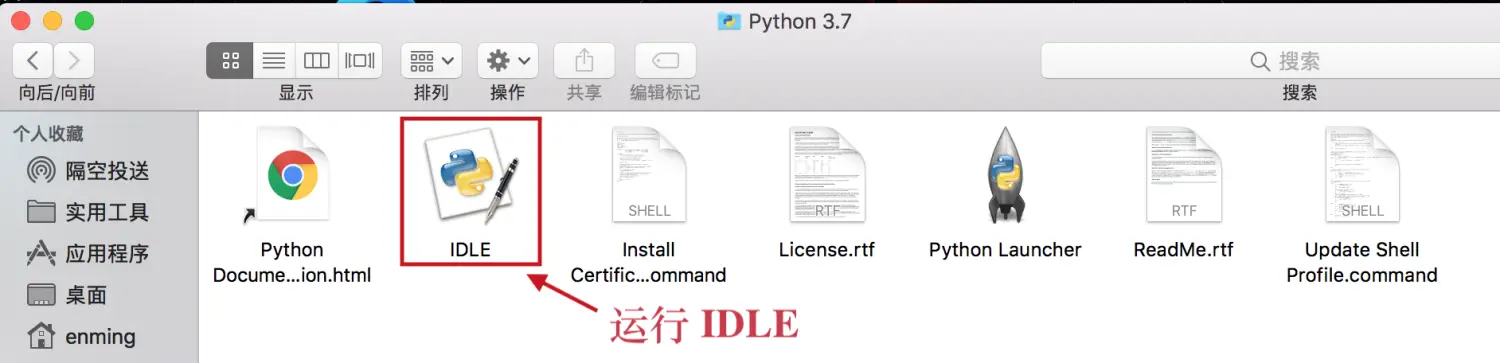Switch to list view mode

click(x=274, y=61)
